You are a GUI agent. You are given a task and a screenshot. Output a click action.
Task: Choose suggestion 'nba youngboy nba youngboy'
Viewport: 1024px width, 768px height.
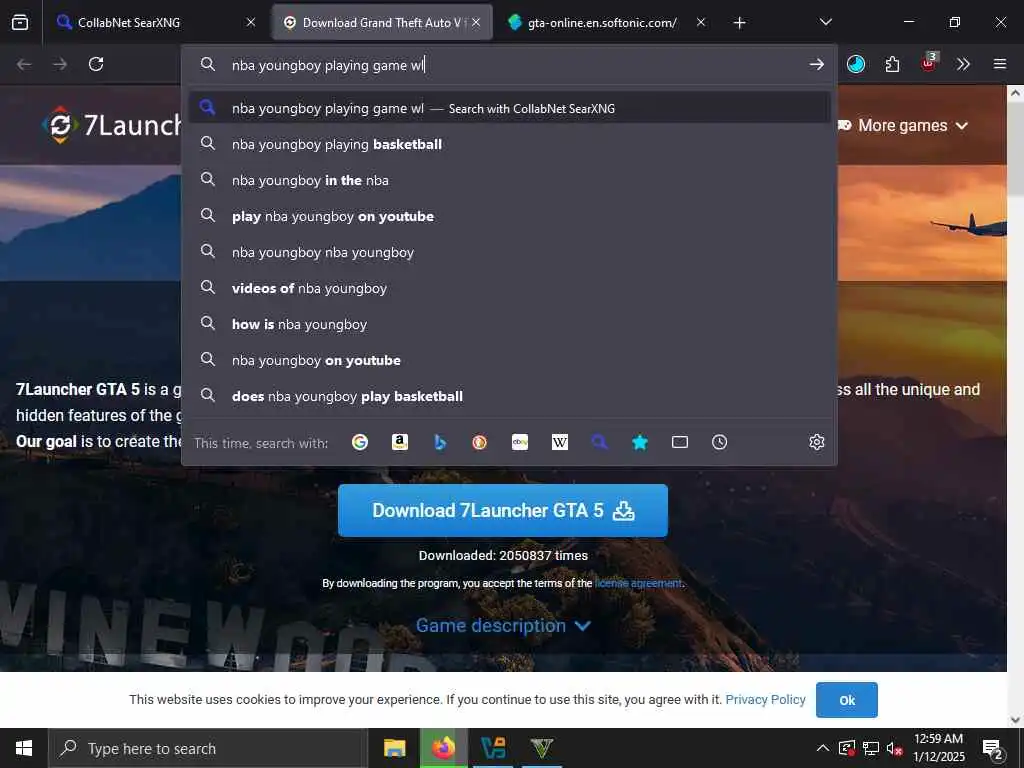click(509, 252)
